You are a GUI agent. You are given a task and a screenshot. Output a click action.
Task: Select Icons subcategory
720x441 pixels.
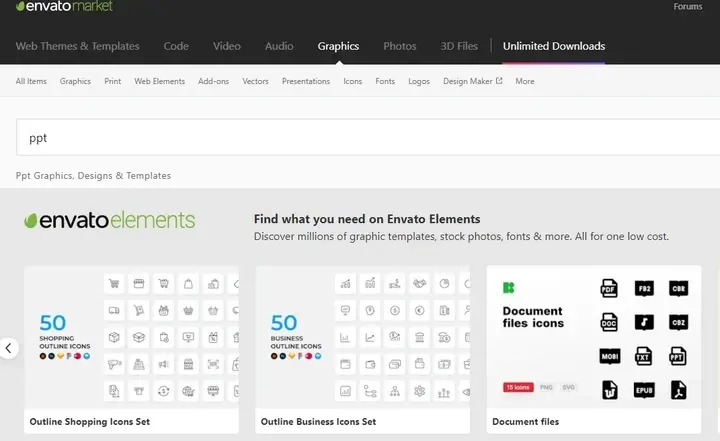352,81
